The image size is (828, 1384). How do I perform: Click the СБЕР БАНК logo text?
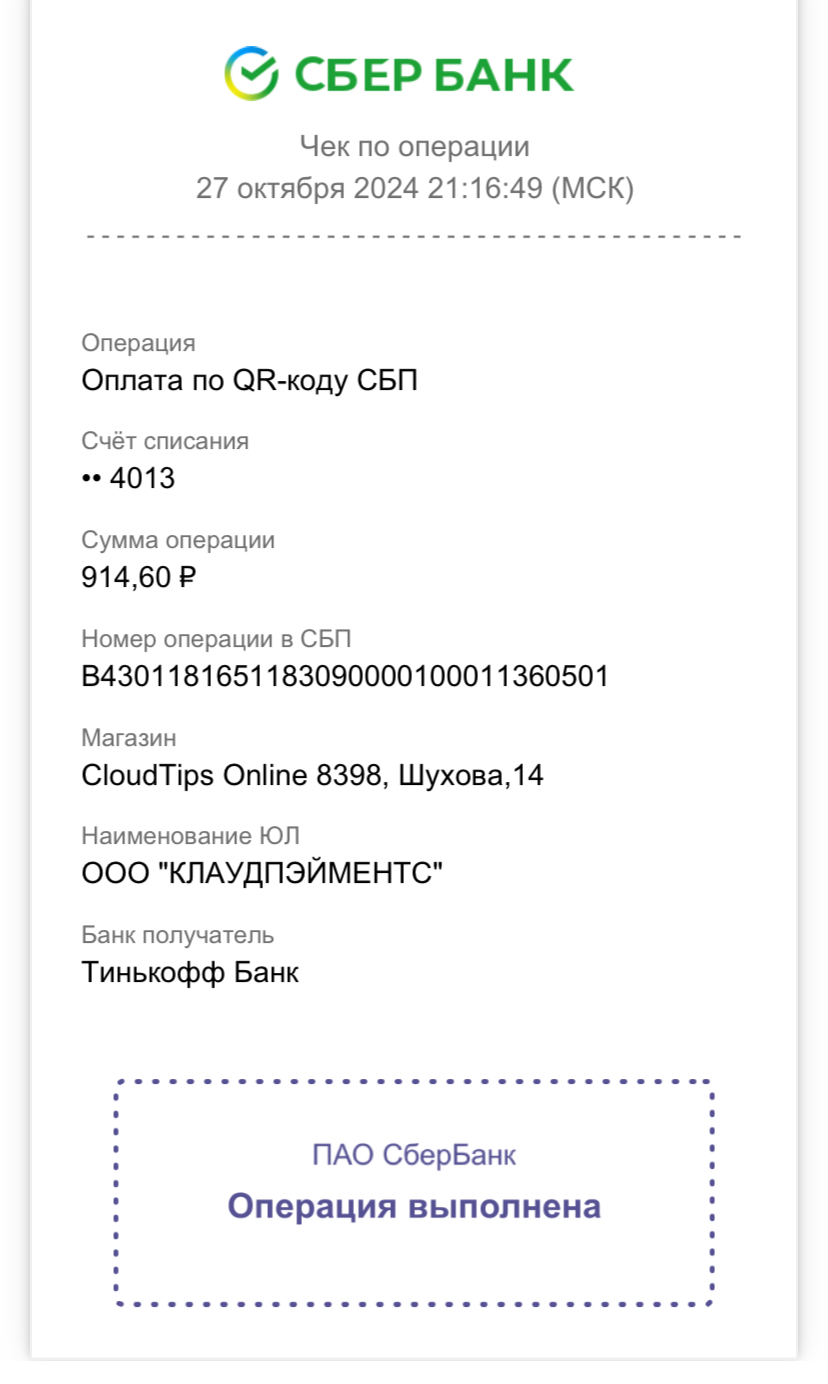pos(434,75)
